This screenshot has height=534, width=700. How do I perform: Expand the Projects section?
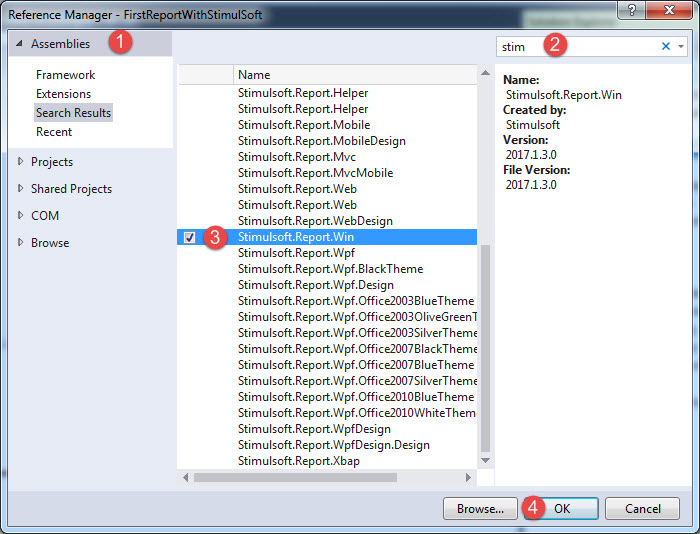pyautogui.click(x=20, y=162)
